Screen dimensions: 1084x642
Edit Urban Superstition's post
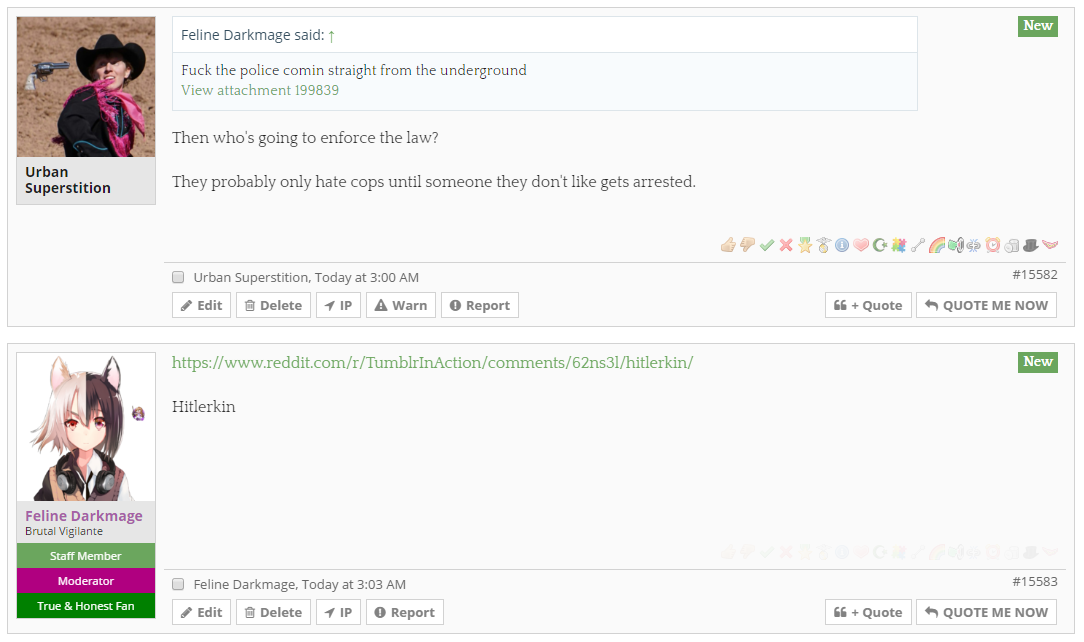[201, 305]
